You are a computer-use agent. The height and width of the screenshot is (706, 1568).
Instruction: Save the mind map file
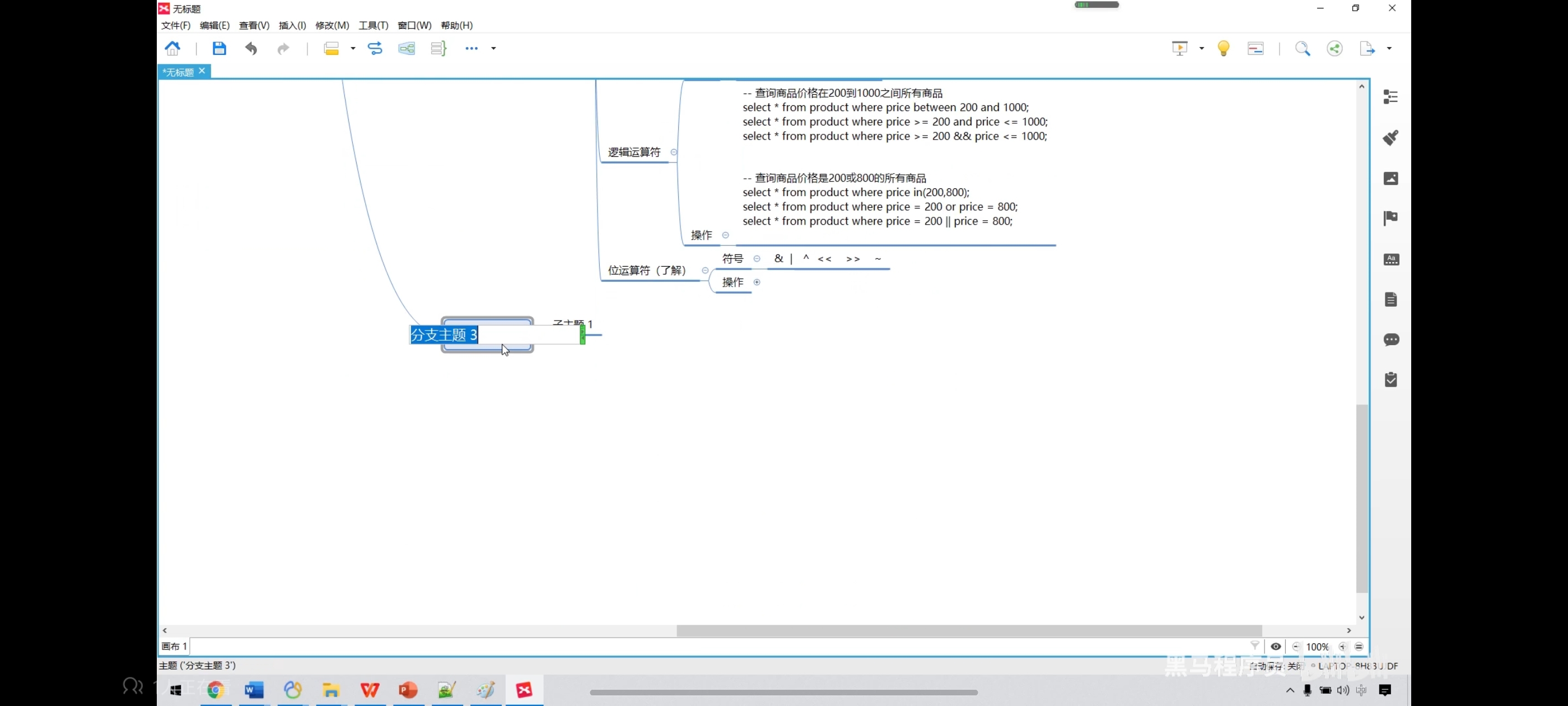(219, 48)
